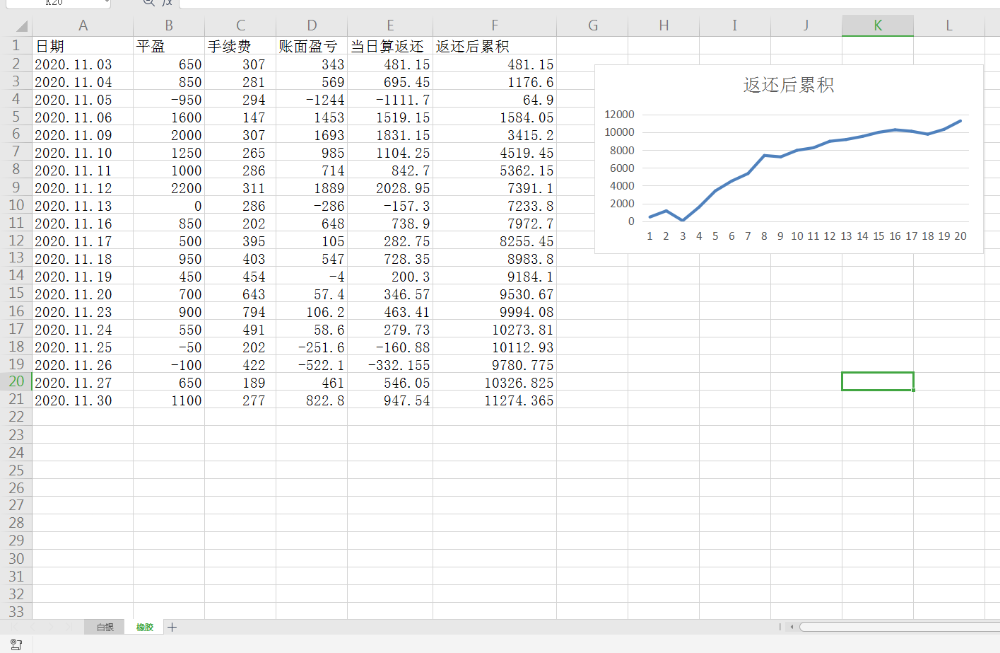Select column D header

(x=312, y=26)
